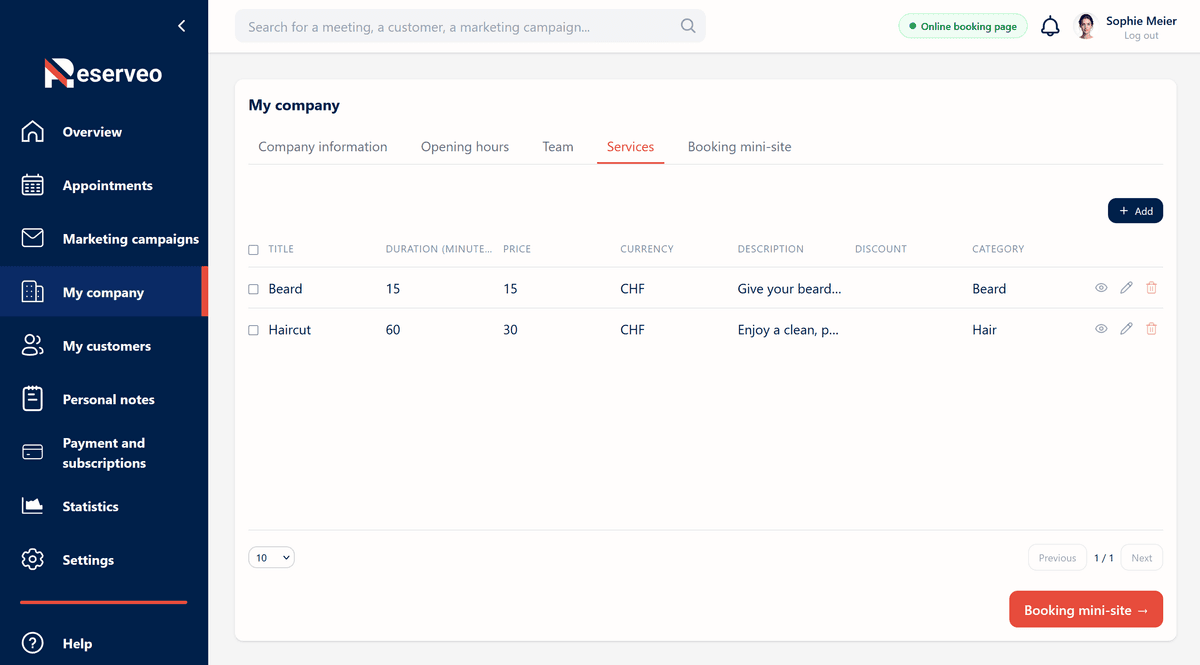Click the Appointments calendar icon
Screen dimensions: 1200x665
(x=33, y=185)
